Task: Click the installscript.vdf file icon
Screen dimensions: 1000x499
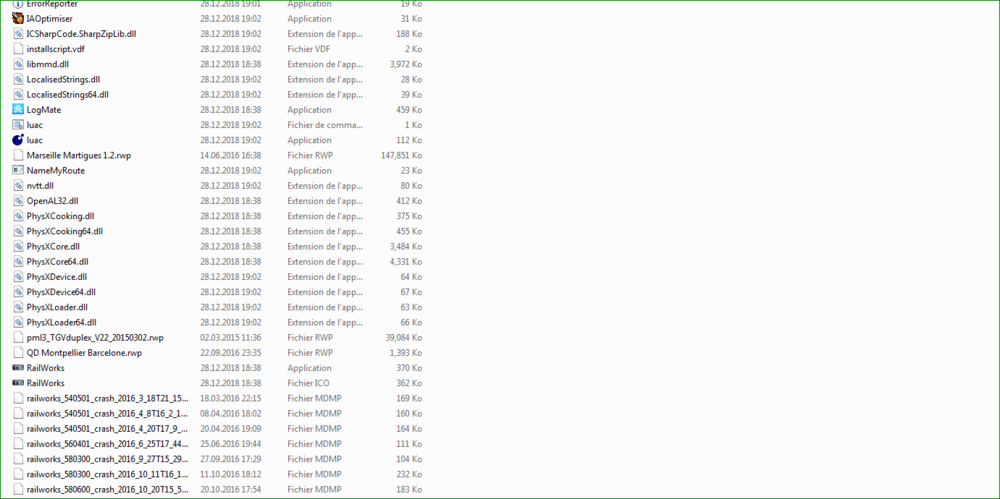Action: [18, 49]
